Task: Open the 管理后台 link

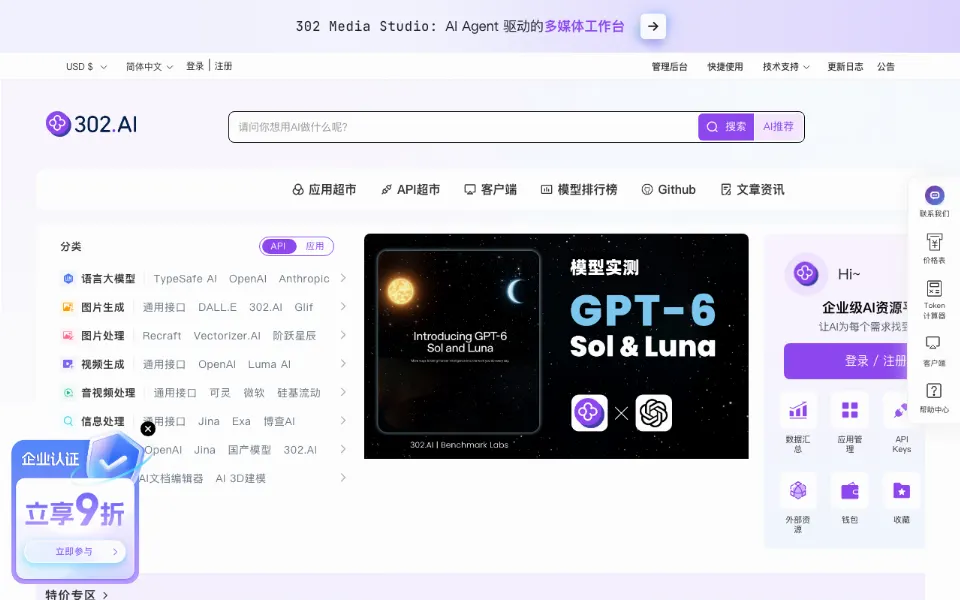Action: 669,67
